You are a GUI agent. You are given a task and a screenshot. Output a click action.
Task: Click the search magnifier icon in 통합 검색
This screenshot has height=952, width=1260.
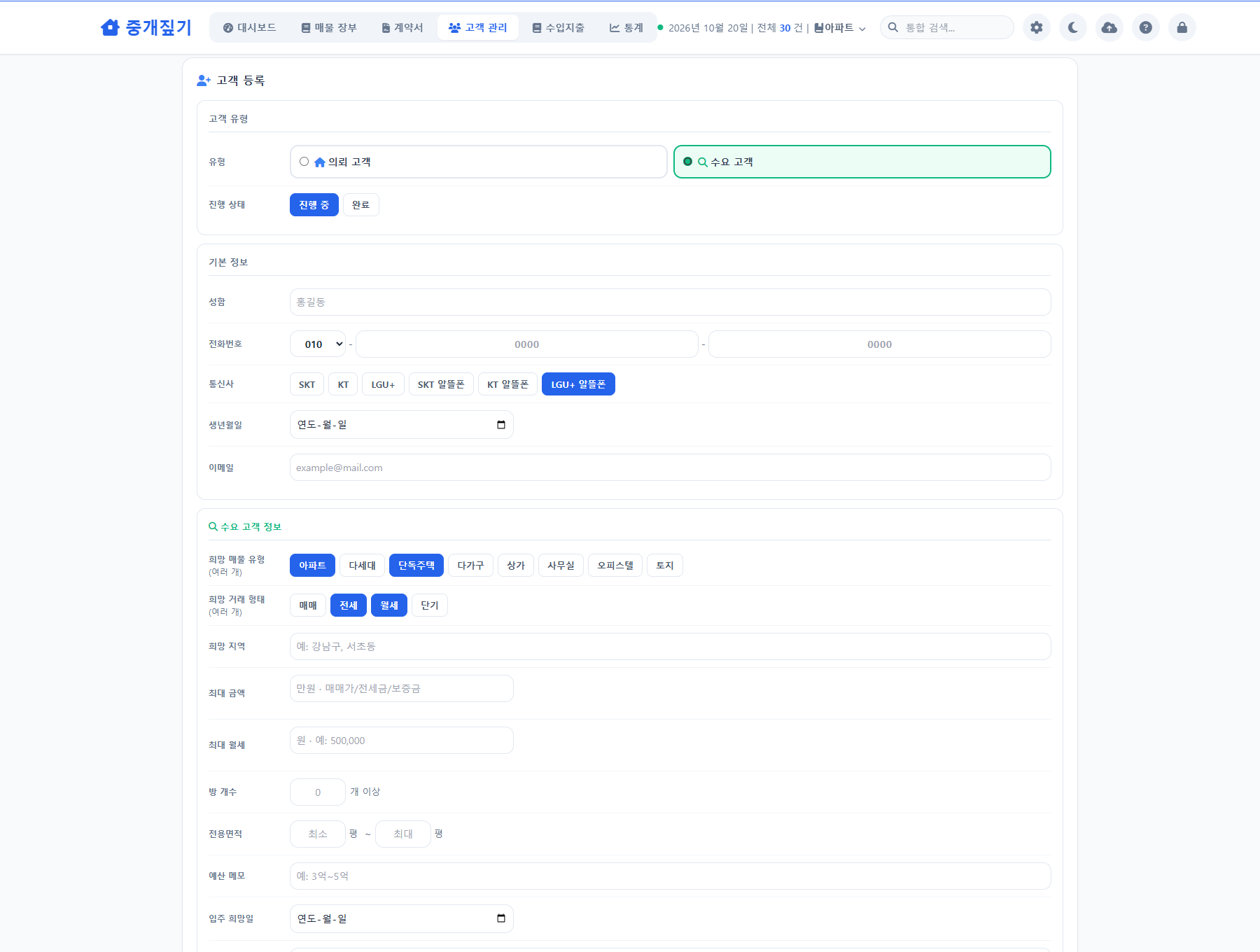click(893, 27)
